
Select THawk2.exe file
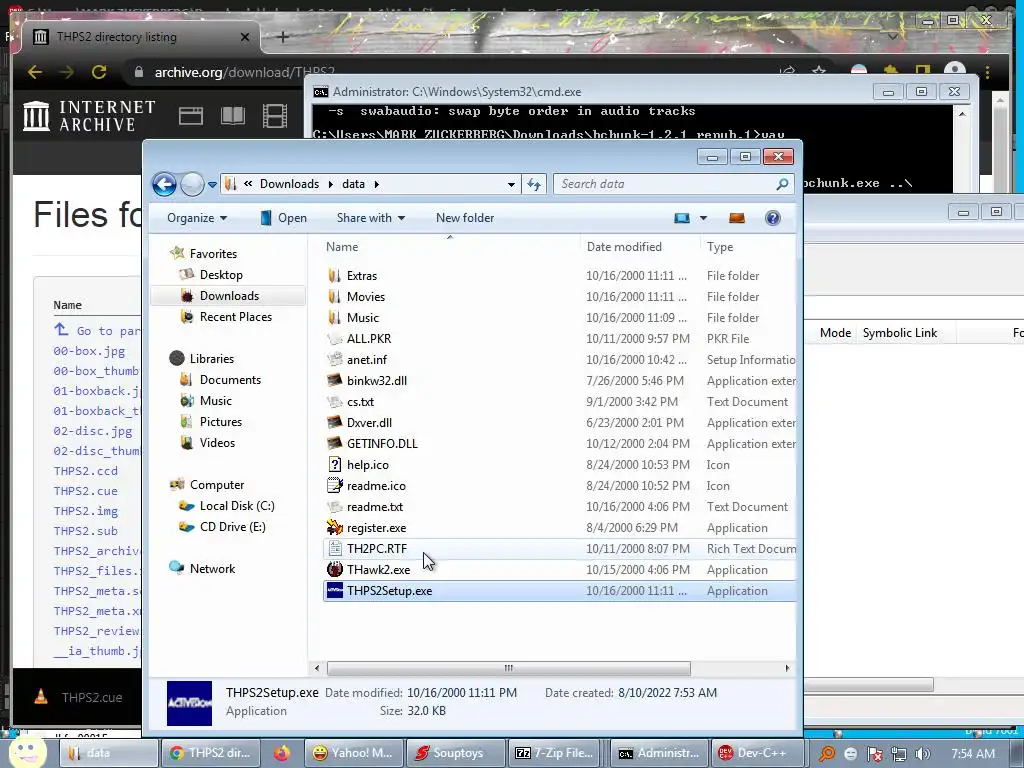pyautogui.click(x=379, y=570)
